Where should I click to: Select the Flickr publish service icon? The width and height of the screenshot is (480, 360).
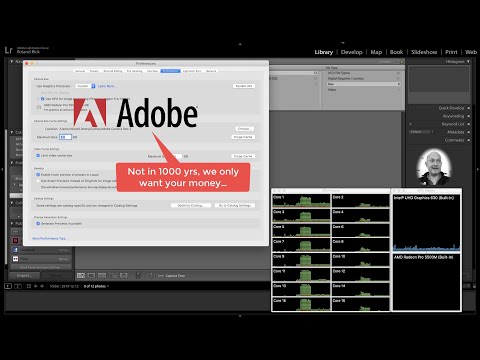pos(15,259)
